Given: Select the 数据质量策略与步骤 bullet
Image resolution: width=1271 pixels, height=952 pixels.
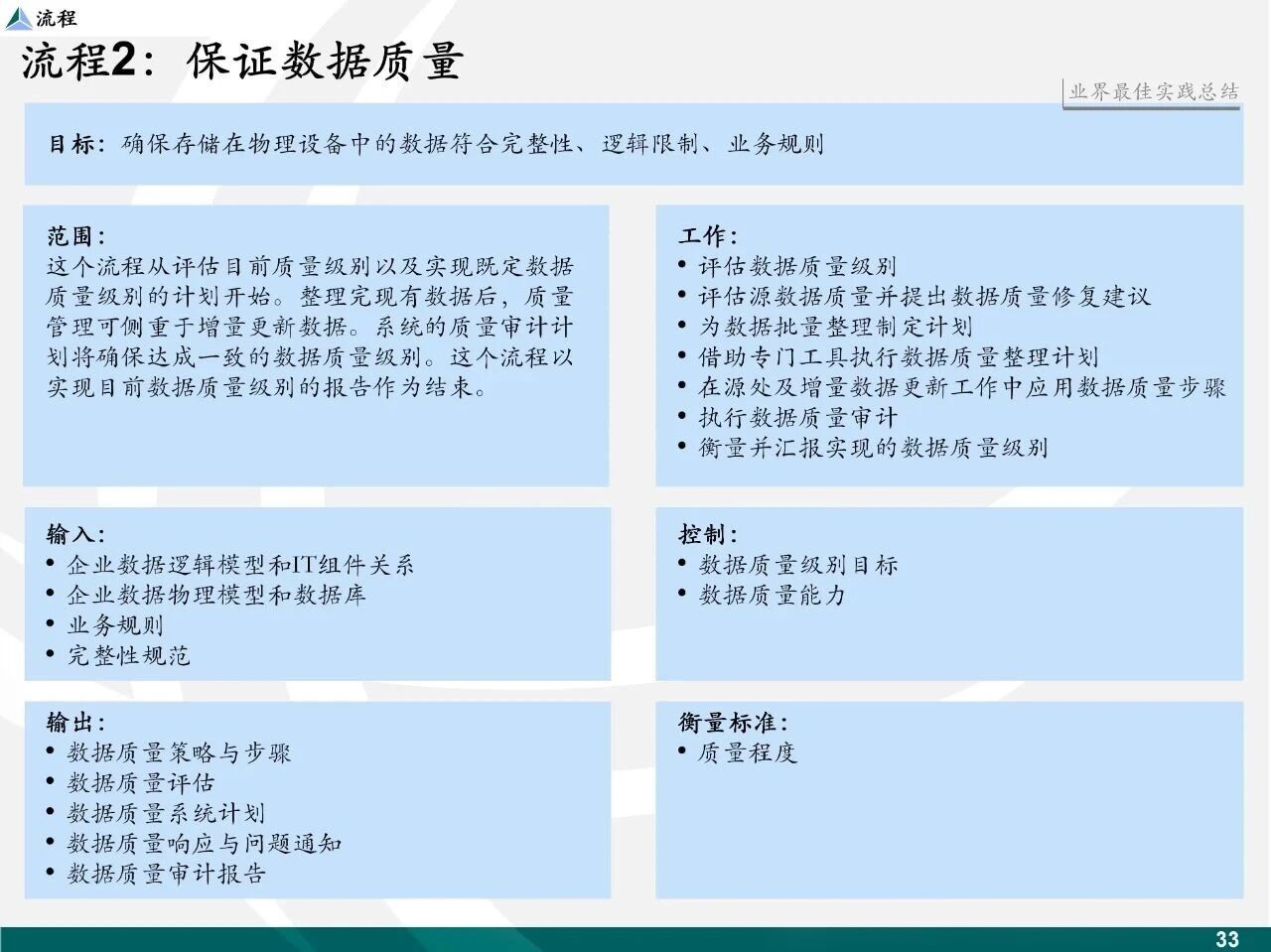Looking at the screenshot, I should tap(179, 752).
